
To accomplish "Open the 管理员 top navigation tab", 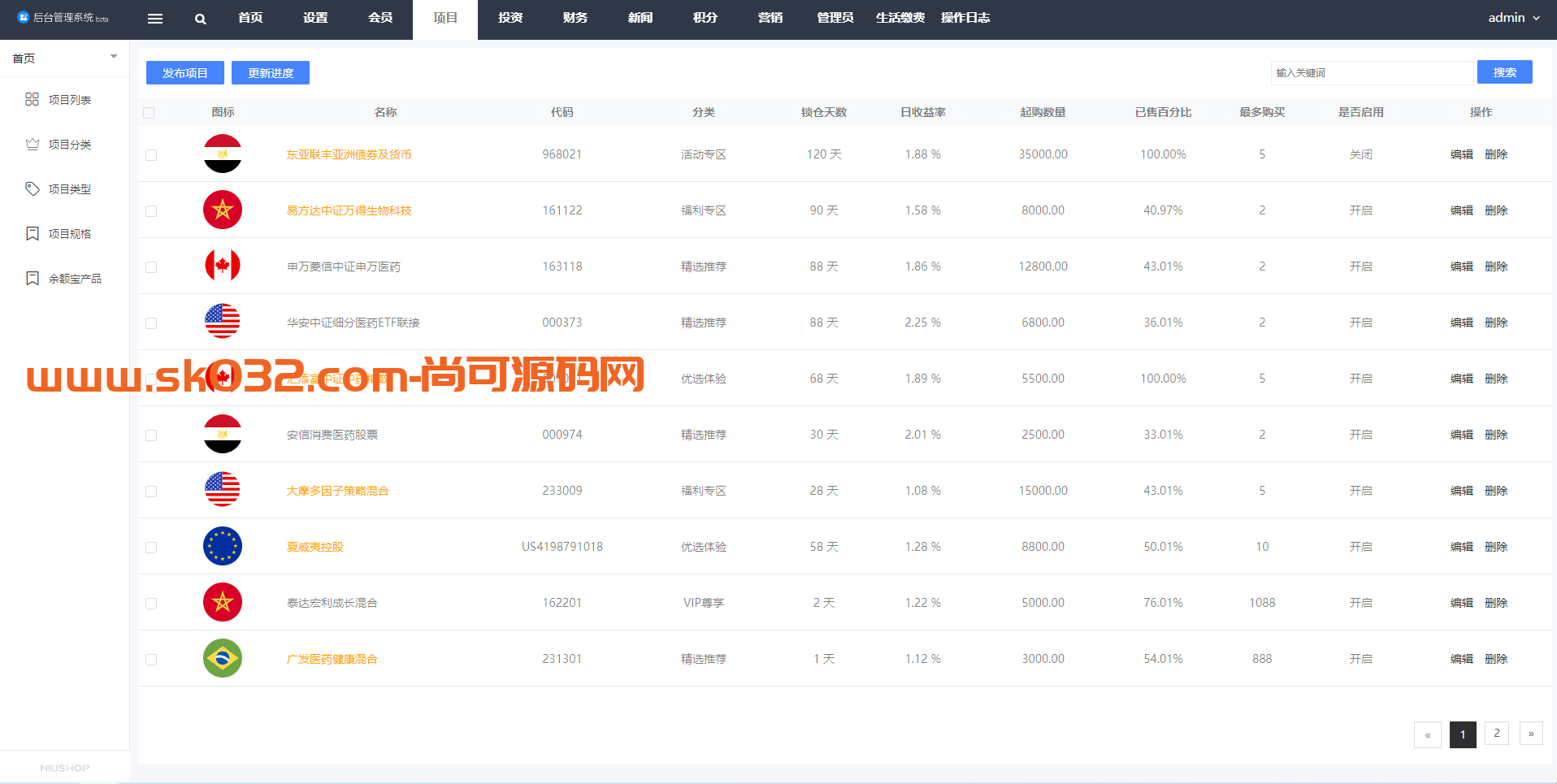I will 835,18.
